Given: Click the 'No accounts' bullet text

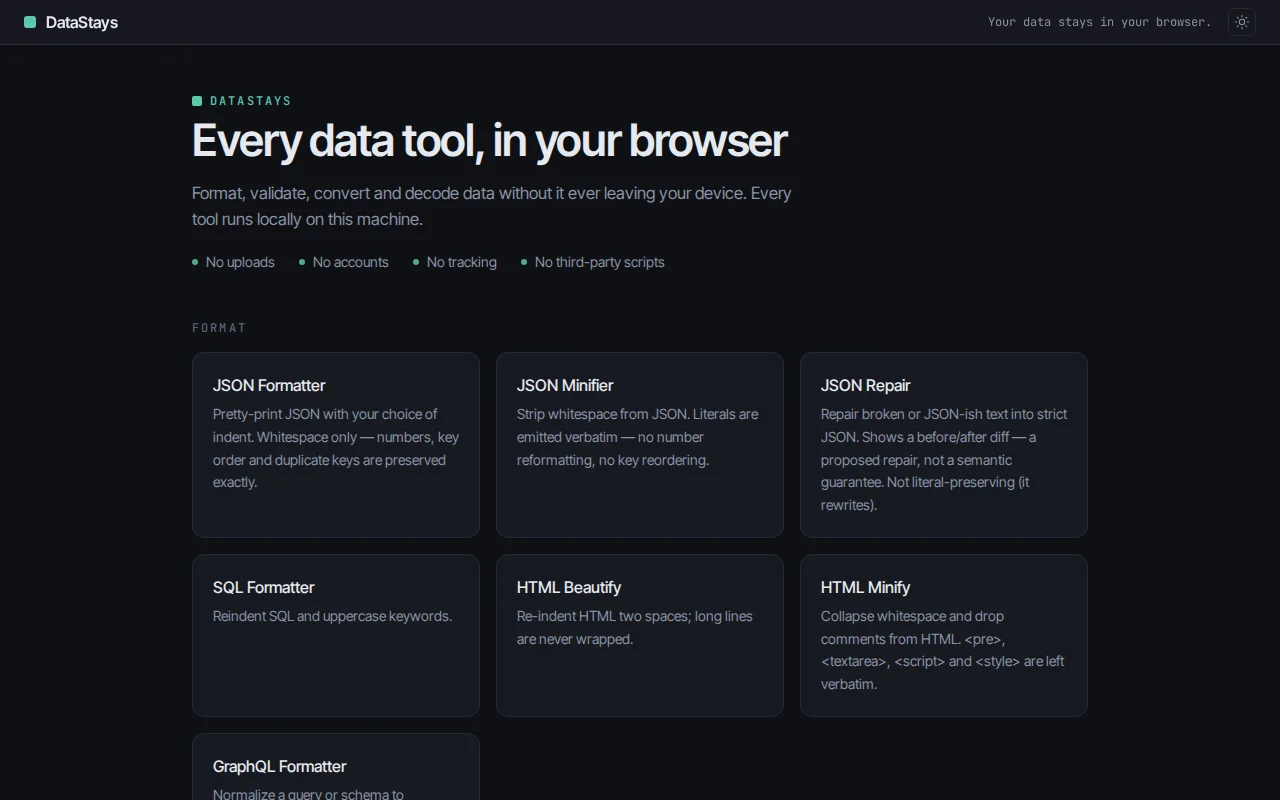Looking at the screenshot, I should (x=350, y=262).
